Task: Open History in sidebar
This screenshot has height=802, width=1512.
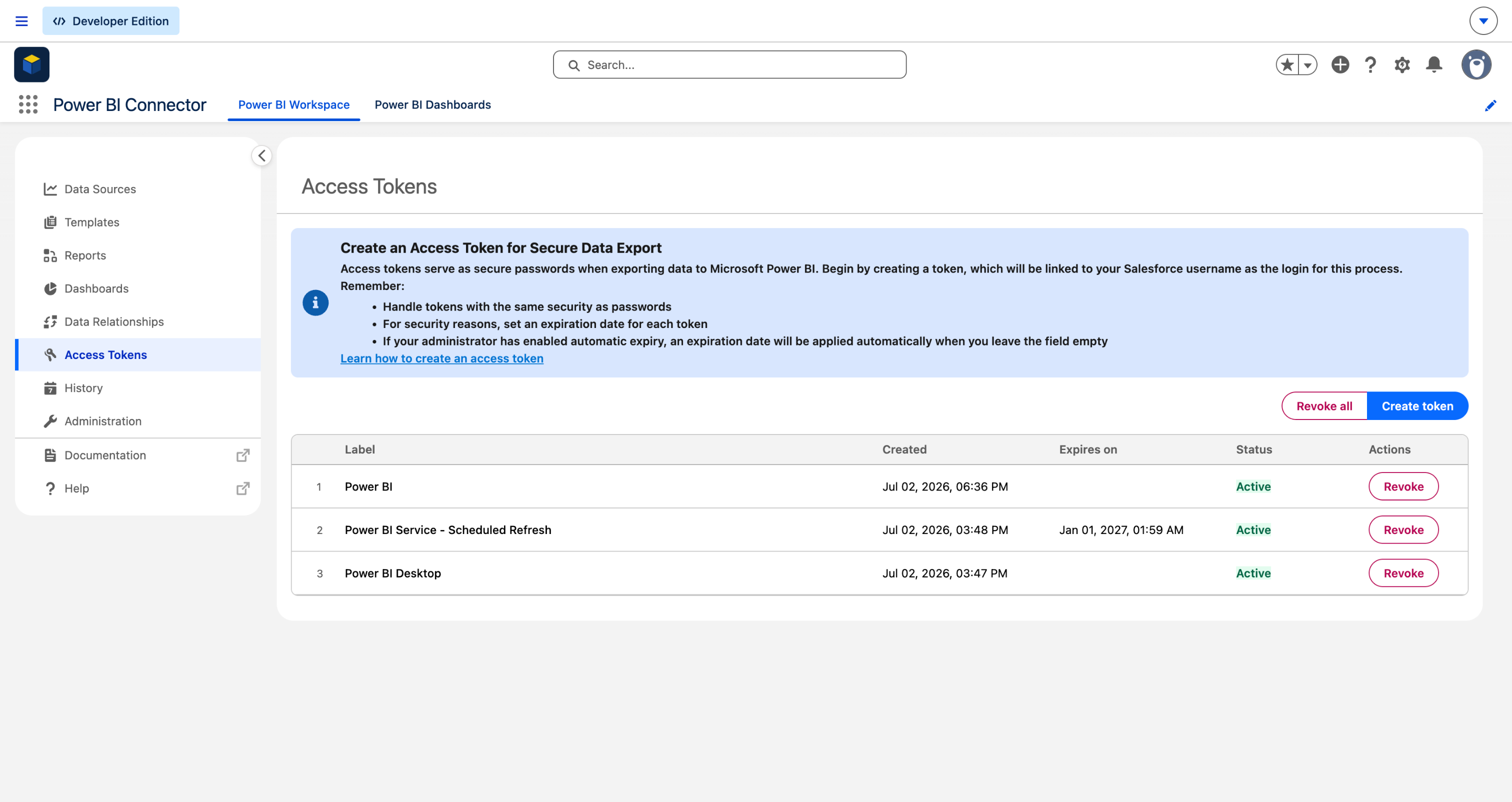Action: click(x=138, y=388)
